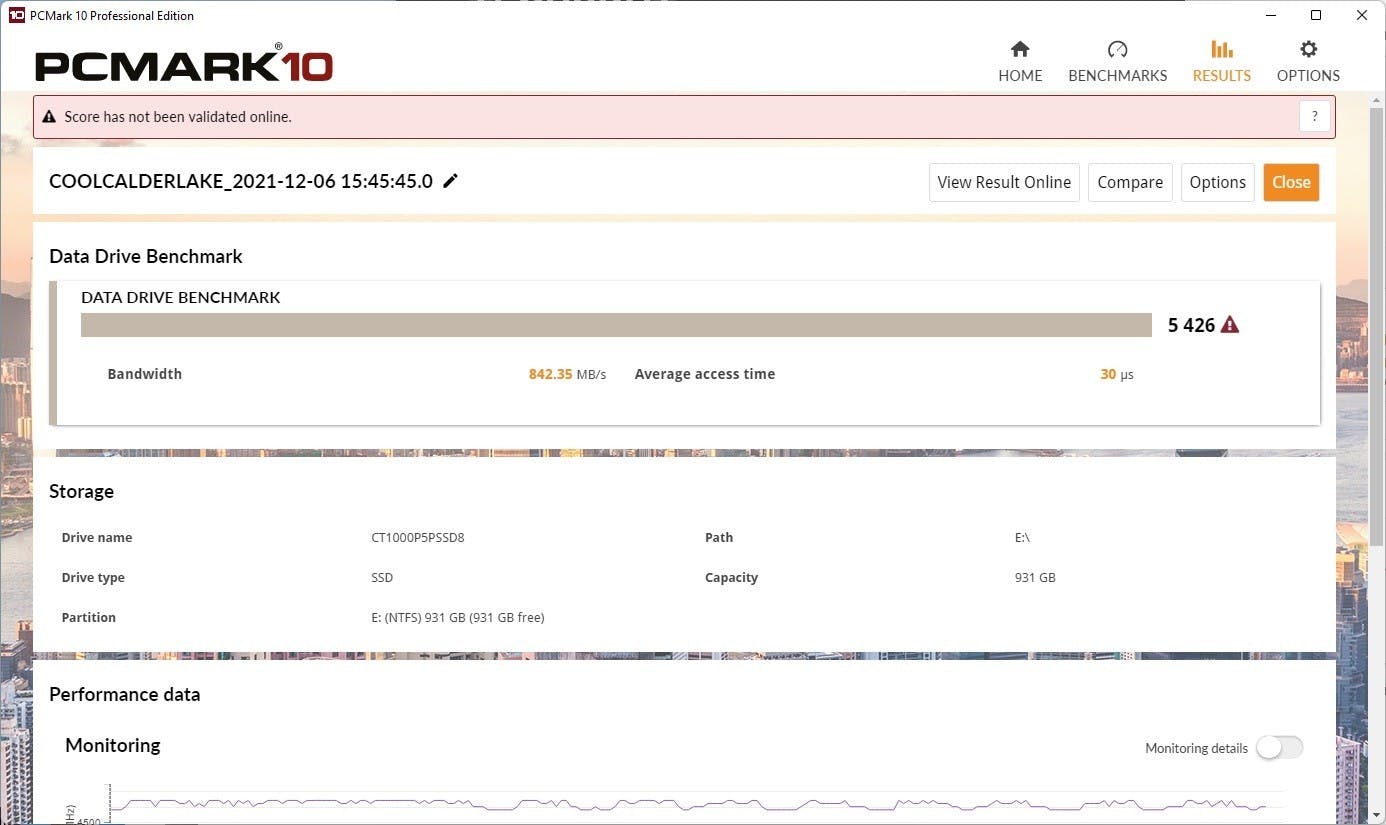Click the Monitoring details label
Viewport: 1386px width, 825px height.
point(1196,748)
